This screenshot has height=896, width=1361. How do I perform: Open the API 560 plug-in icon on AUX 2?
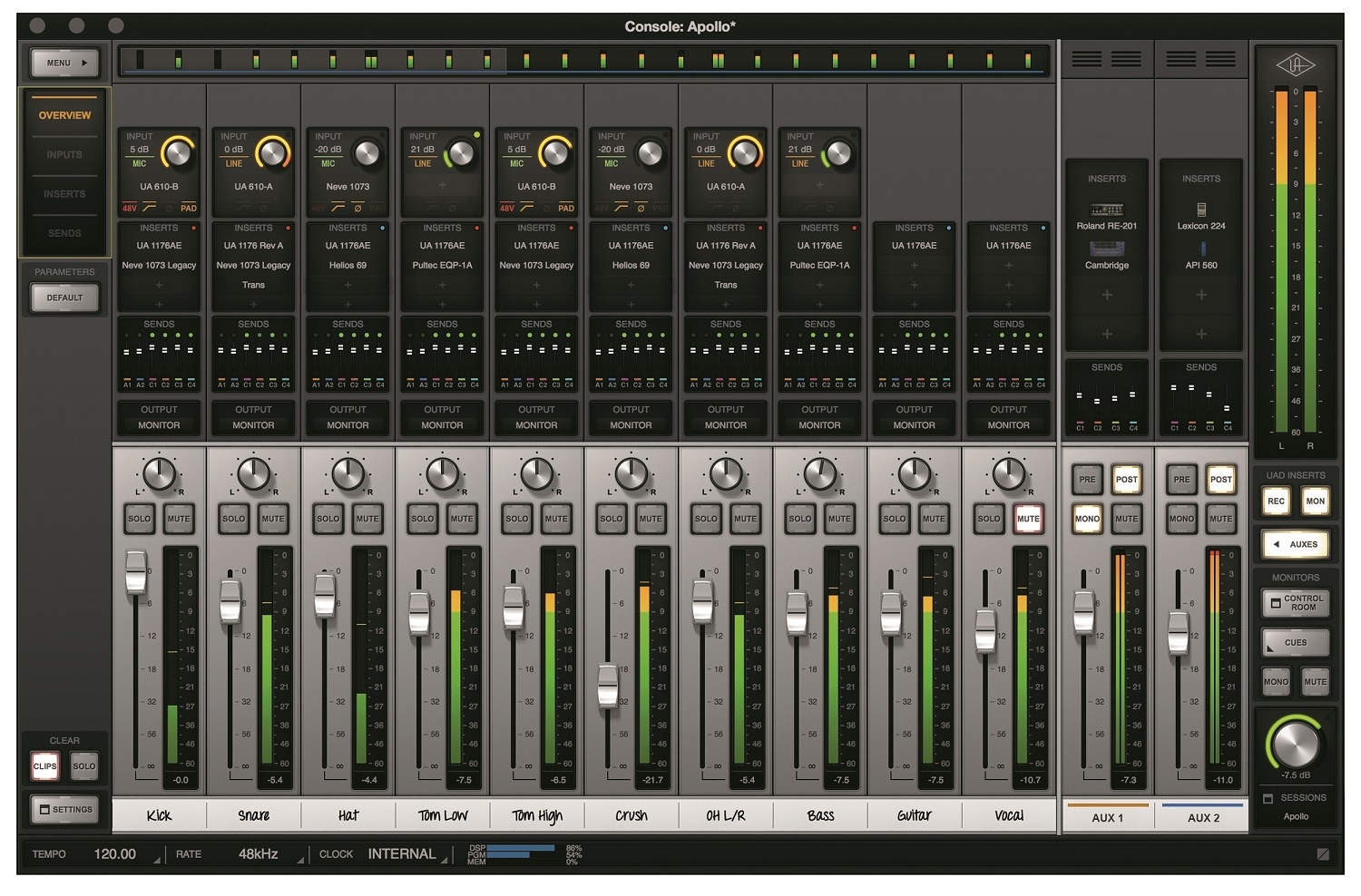click(1202, 248)
